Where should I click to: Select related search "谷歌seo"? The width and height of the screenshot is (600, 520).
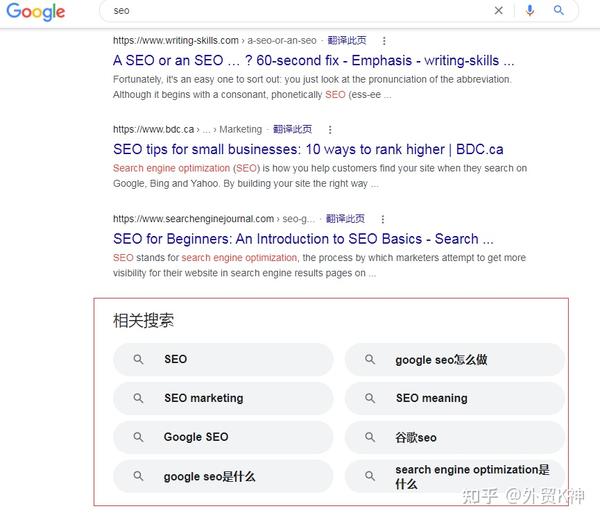pos(455,437)
